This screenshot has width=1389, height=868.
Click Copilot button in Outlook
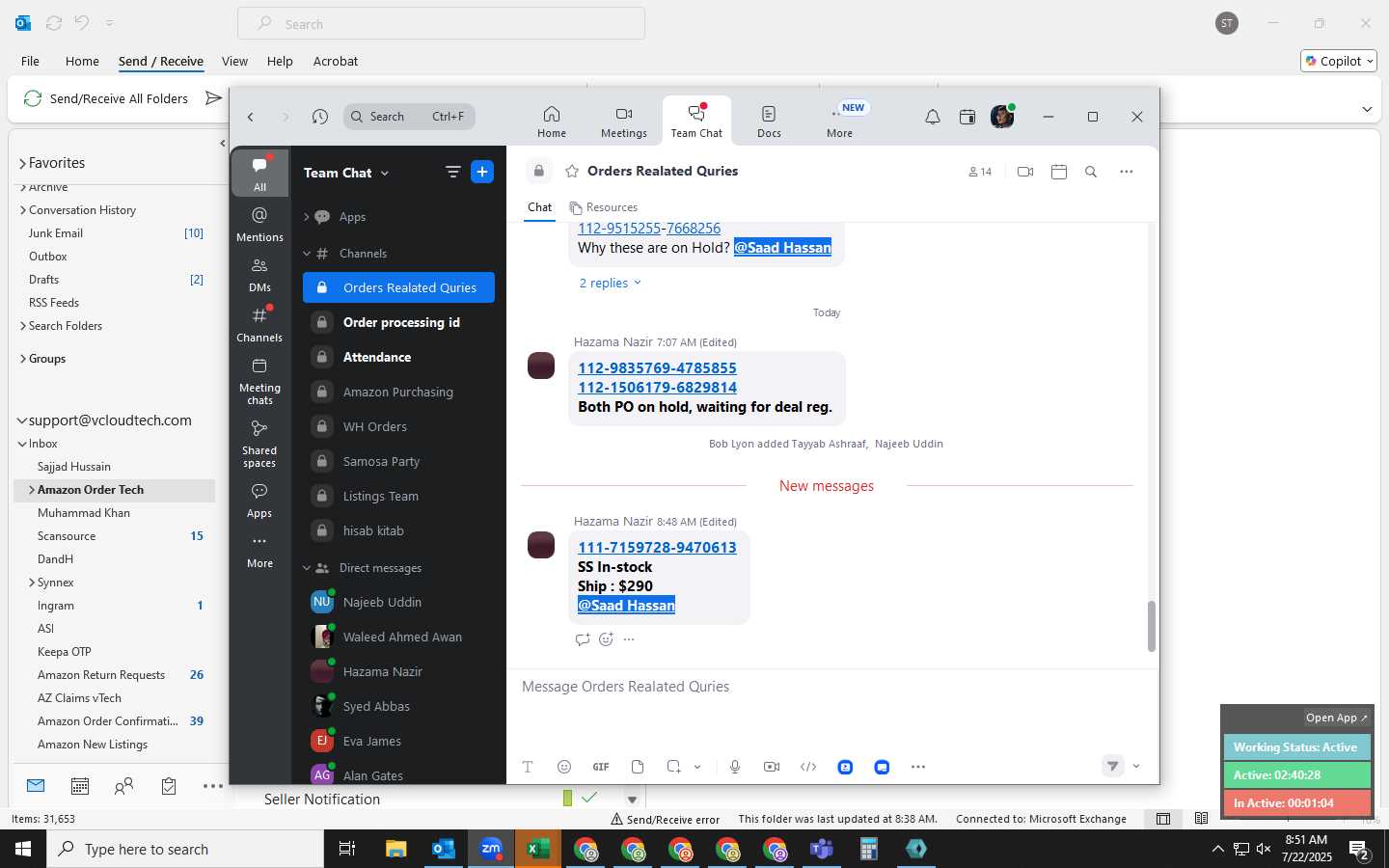pos(1339,61)
